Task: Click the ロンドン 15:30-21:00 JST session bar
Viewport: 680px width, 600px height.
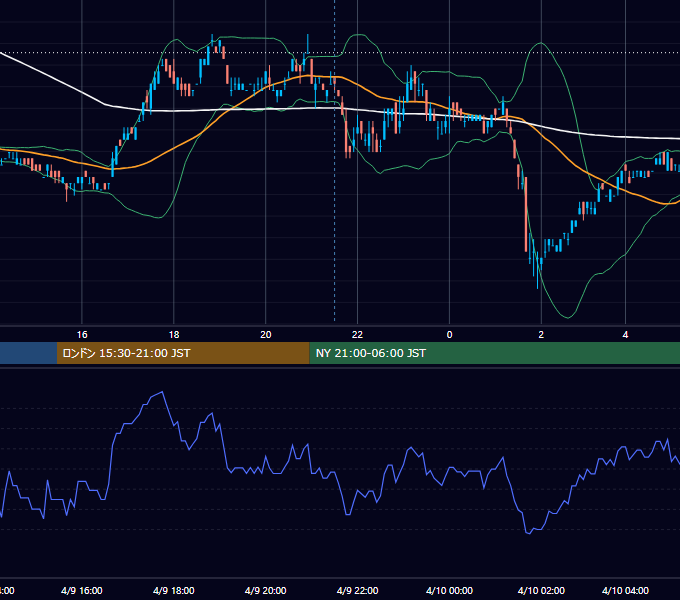Action: point(183,353)
